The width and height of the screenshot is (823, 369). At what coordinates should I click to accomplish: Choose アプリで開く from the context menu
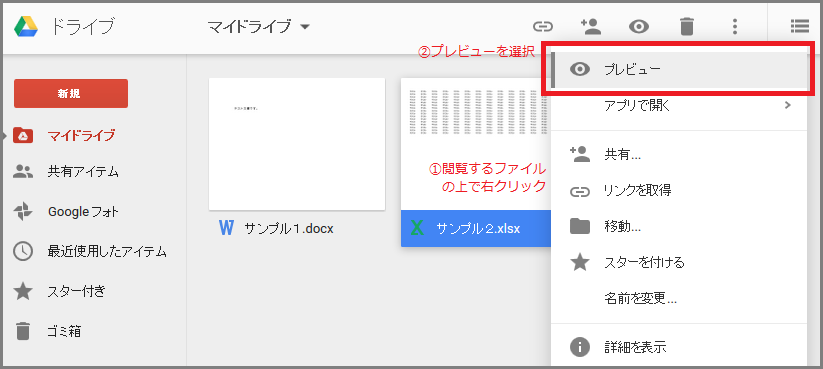(679, 106)
